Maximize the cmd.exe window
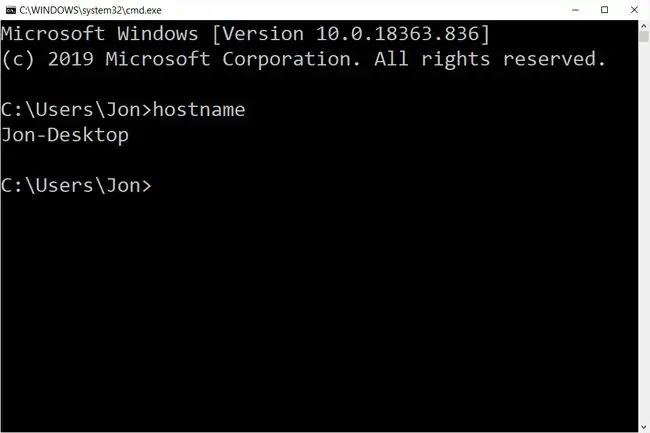Image resolution: width=650 pixels, height=433 pixels. click(604, 10)
